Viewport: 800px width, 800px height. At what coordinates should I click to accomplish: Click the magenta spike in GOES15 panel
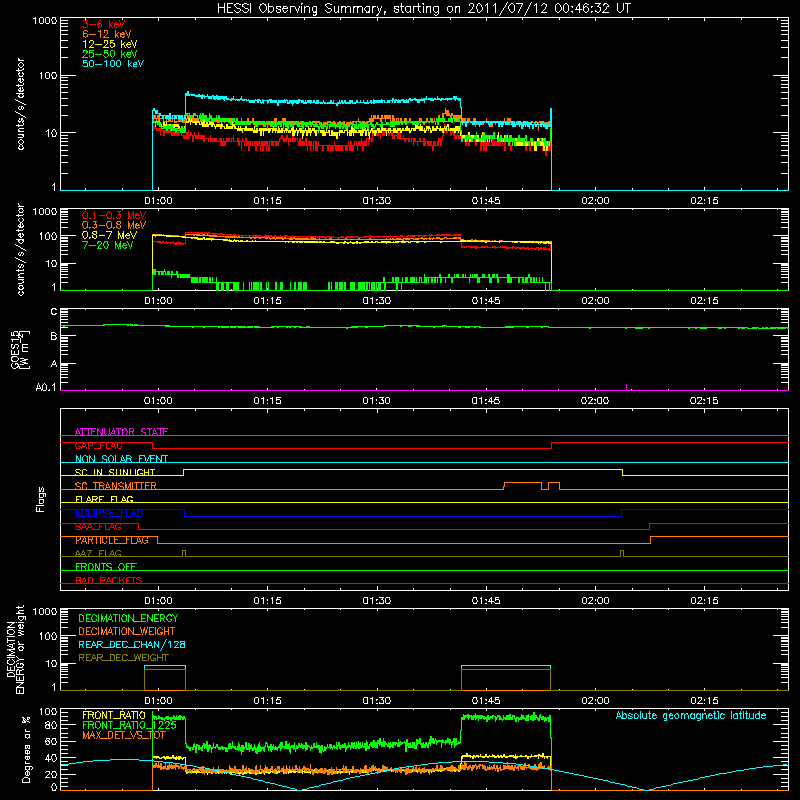[x=627, y=387]
